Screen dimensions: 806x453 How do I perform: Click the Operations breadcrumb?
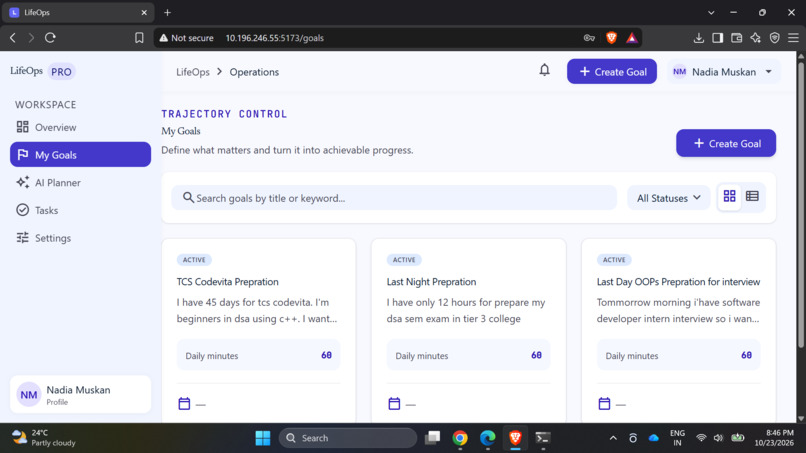254,72
